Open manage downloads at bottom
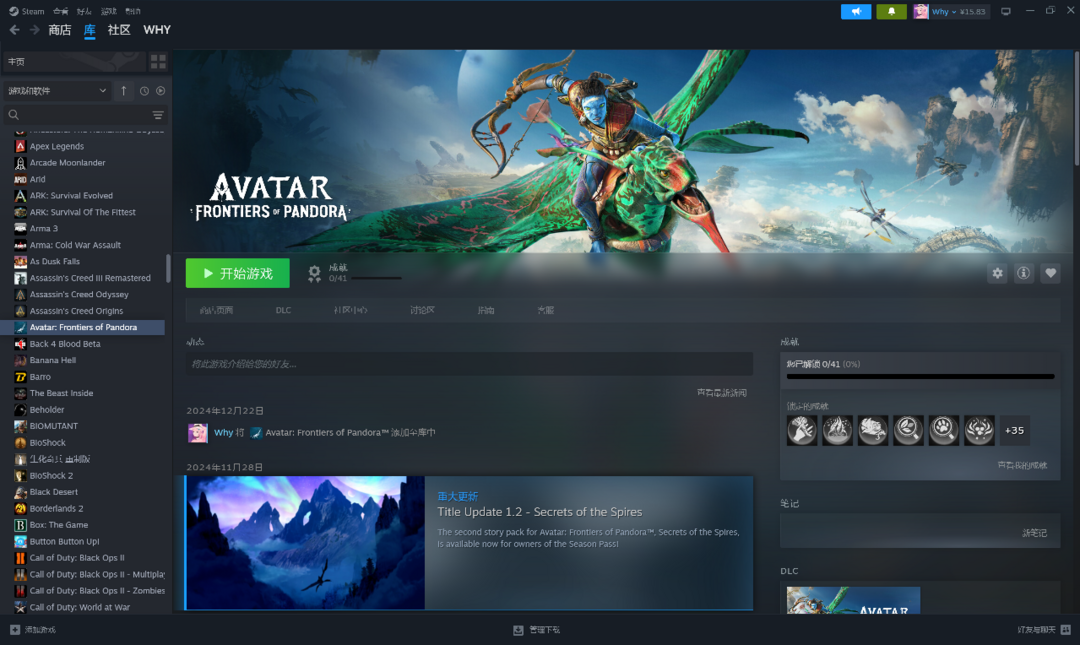1080x645 pixels. click(x=537, y=630)
